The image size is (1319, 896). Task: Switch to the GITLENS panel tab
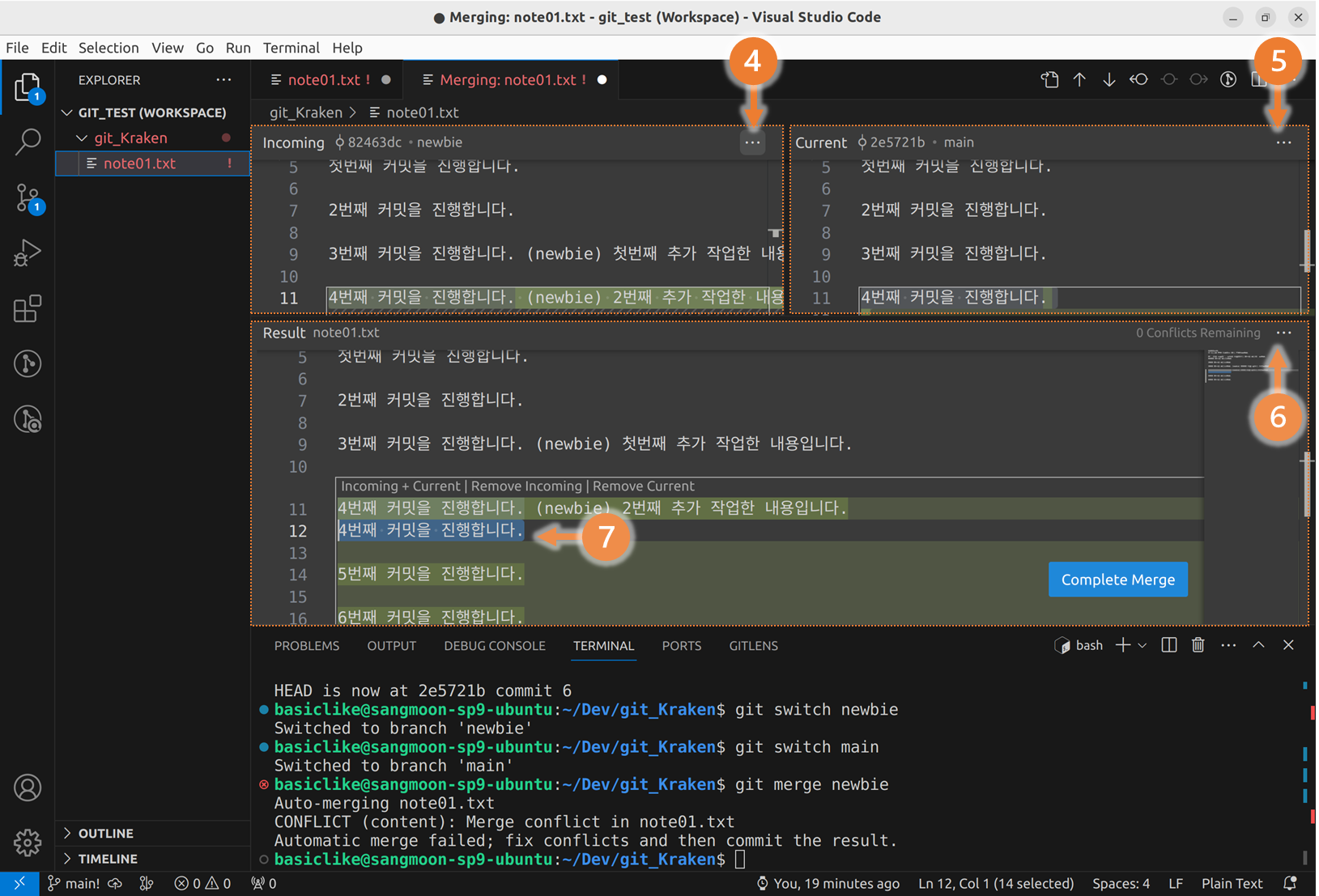point(753,645)
